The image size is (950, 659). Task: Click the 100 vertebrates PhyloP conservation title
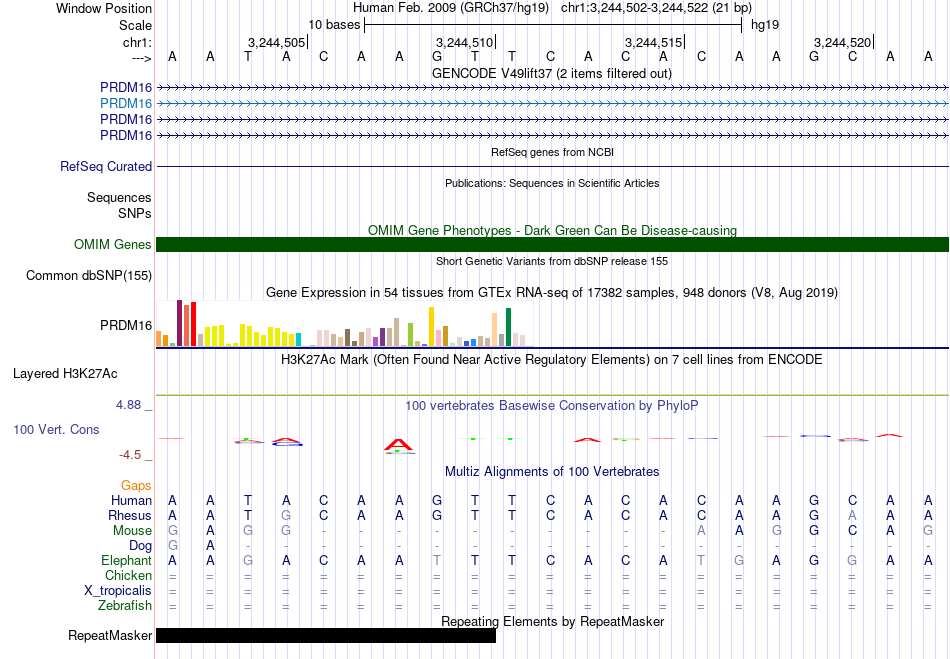tap(552, 406)
